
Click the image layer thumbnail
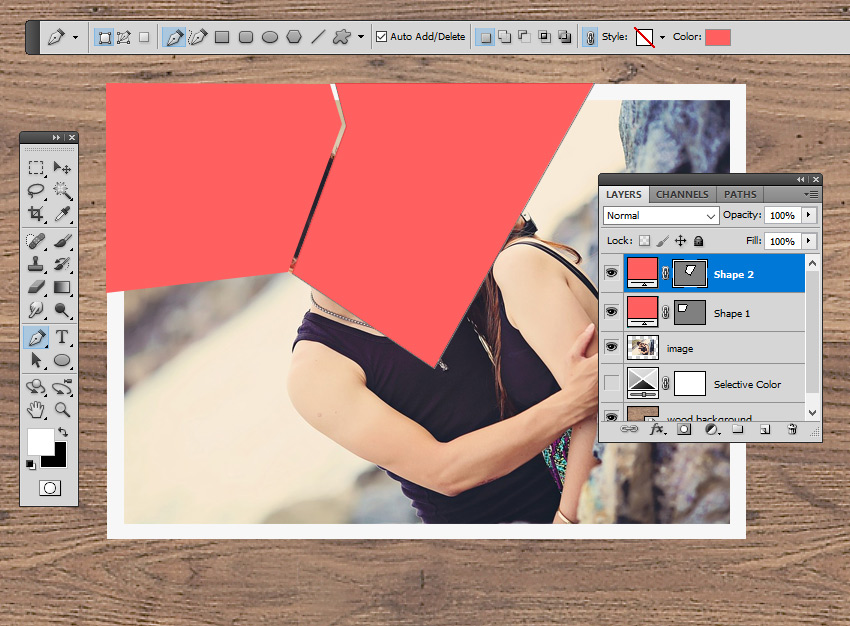[641, 348]
